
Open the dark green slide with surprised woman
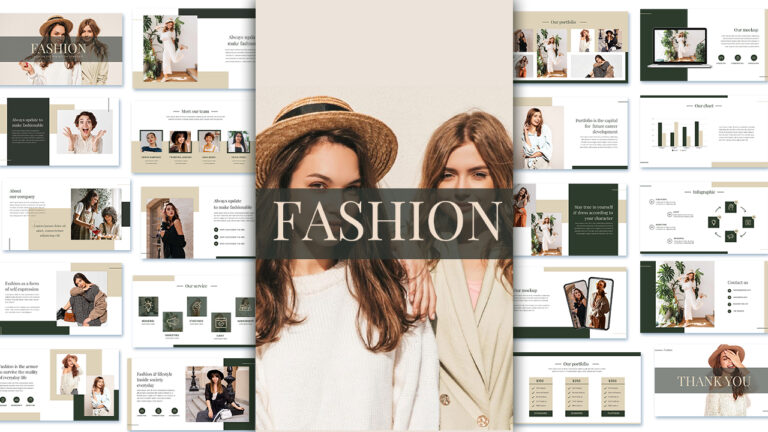(x=59, y=131)
